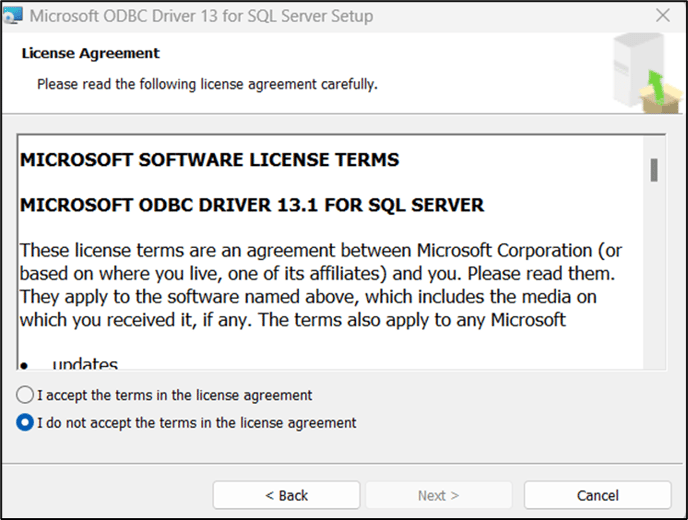Cancel the driver installation
688x520 pixels.
point(597,495)
